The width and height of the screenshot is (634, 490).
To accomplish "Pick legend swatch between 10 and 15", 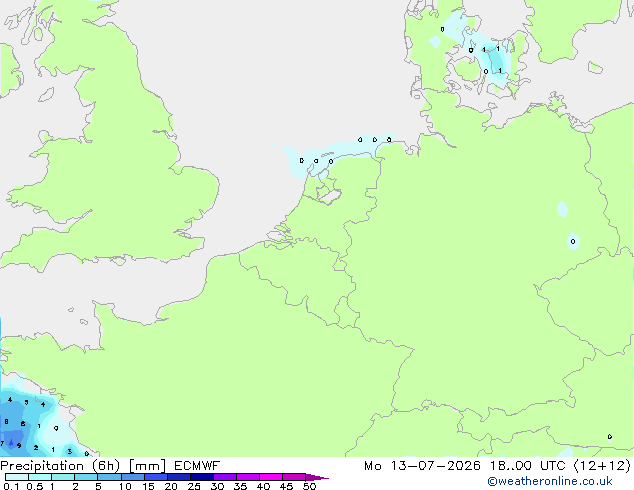I will (x=133, y=477).
